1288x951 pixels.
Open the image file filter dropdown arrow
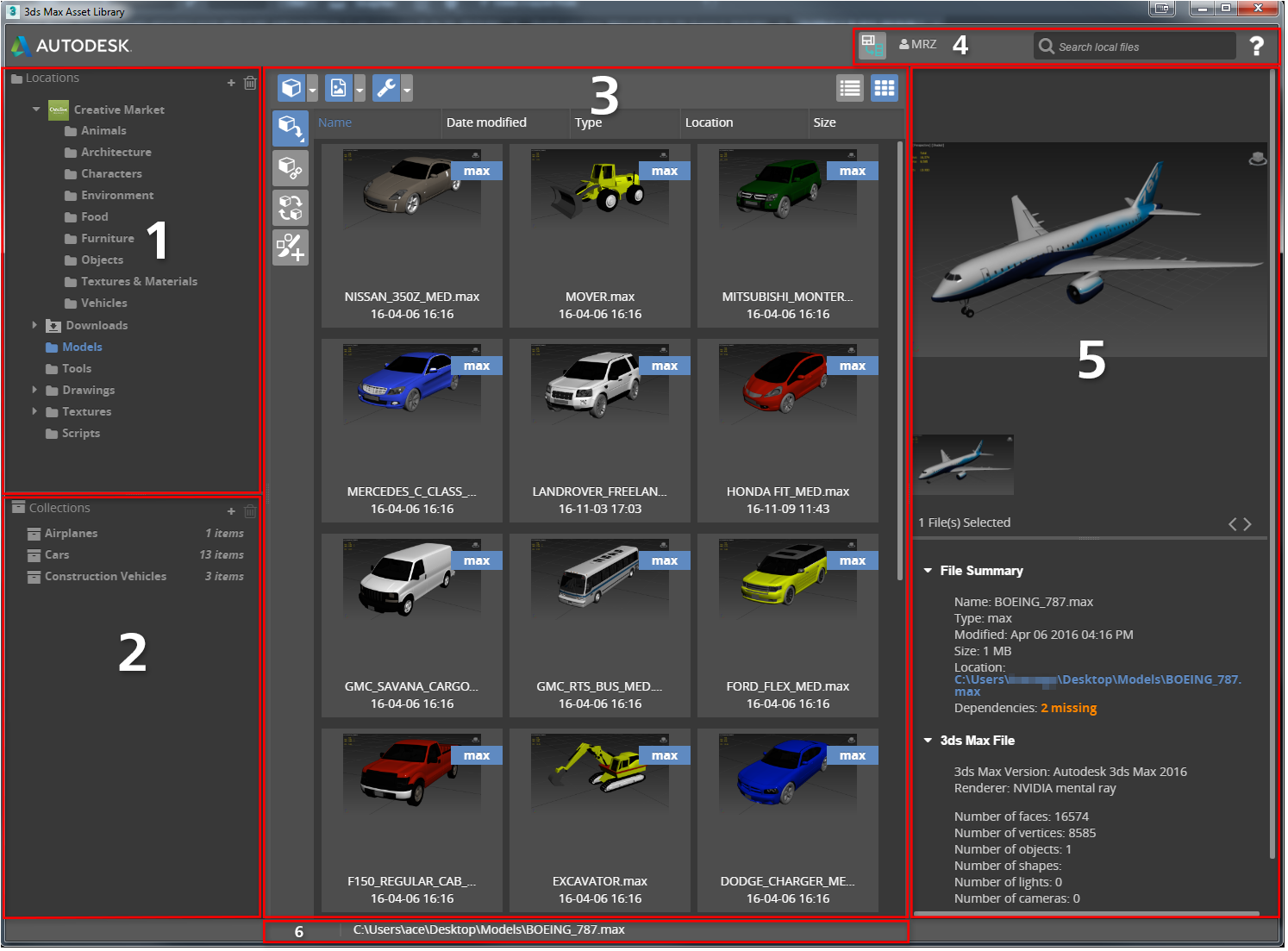pos(360,88)
